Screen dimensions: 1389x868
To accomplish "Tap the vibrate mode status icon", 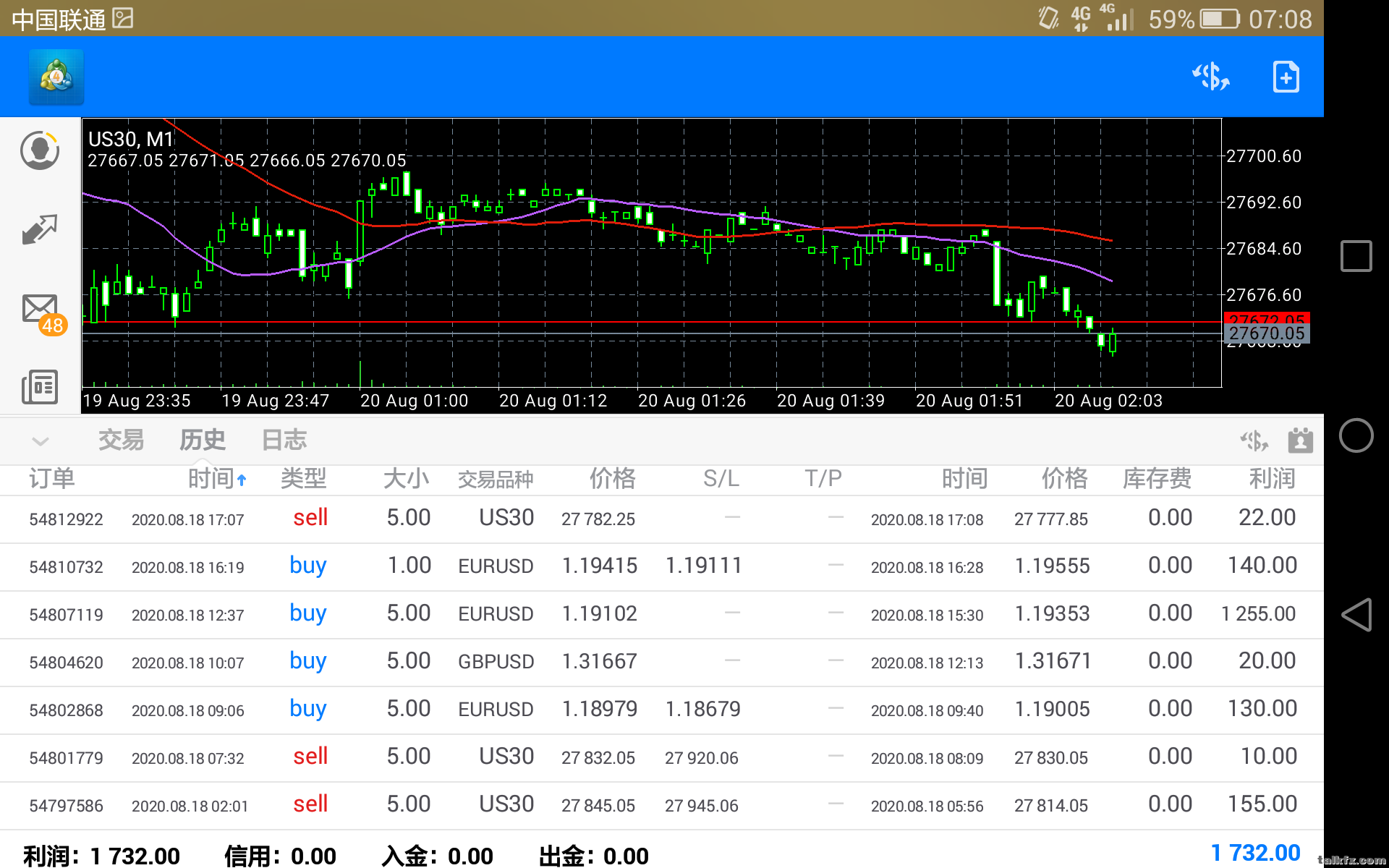I will [1048, 18].
